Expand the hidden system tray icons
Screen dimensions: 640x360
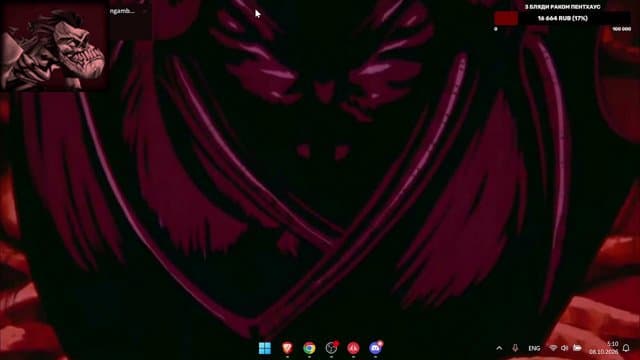(499, 348)
